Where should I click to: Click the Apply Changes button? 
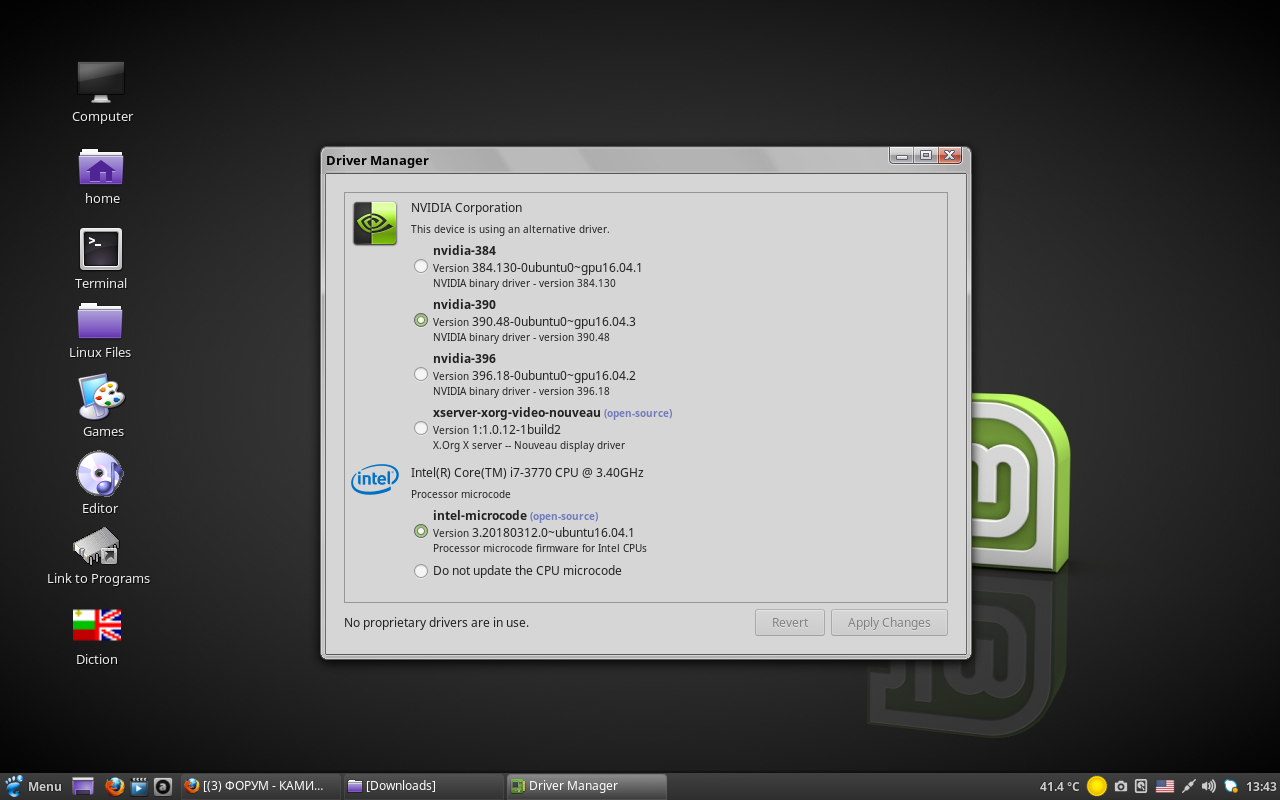point(889,622)
